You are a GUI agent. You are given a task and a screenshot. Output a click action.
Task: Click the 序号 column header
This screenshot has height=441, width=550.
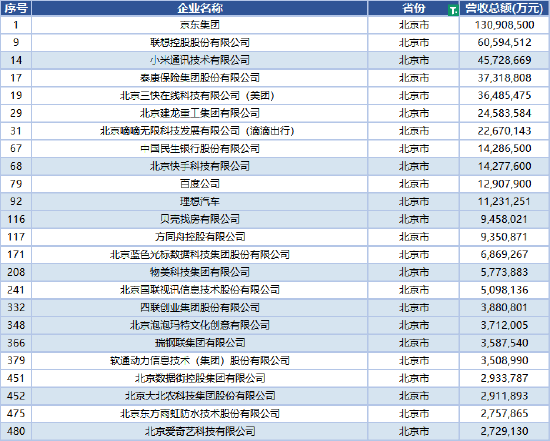click(x=16, y=8)
